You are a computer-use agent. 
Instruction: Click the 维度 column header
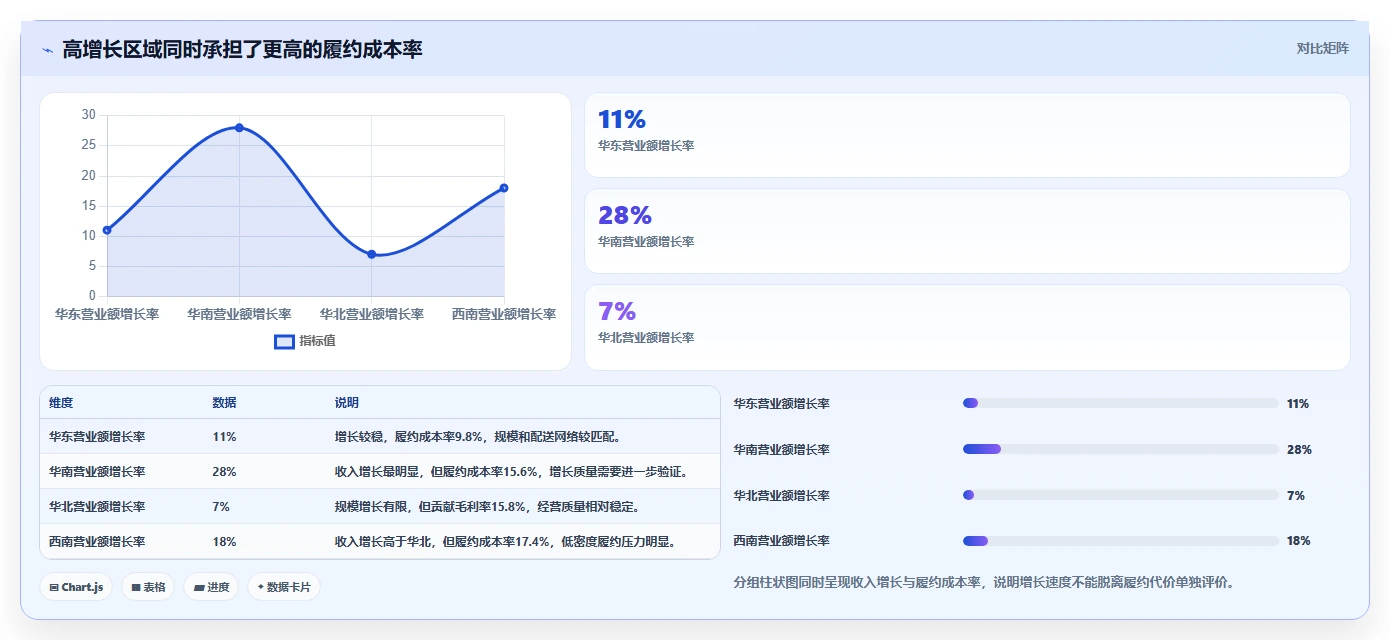61,403
